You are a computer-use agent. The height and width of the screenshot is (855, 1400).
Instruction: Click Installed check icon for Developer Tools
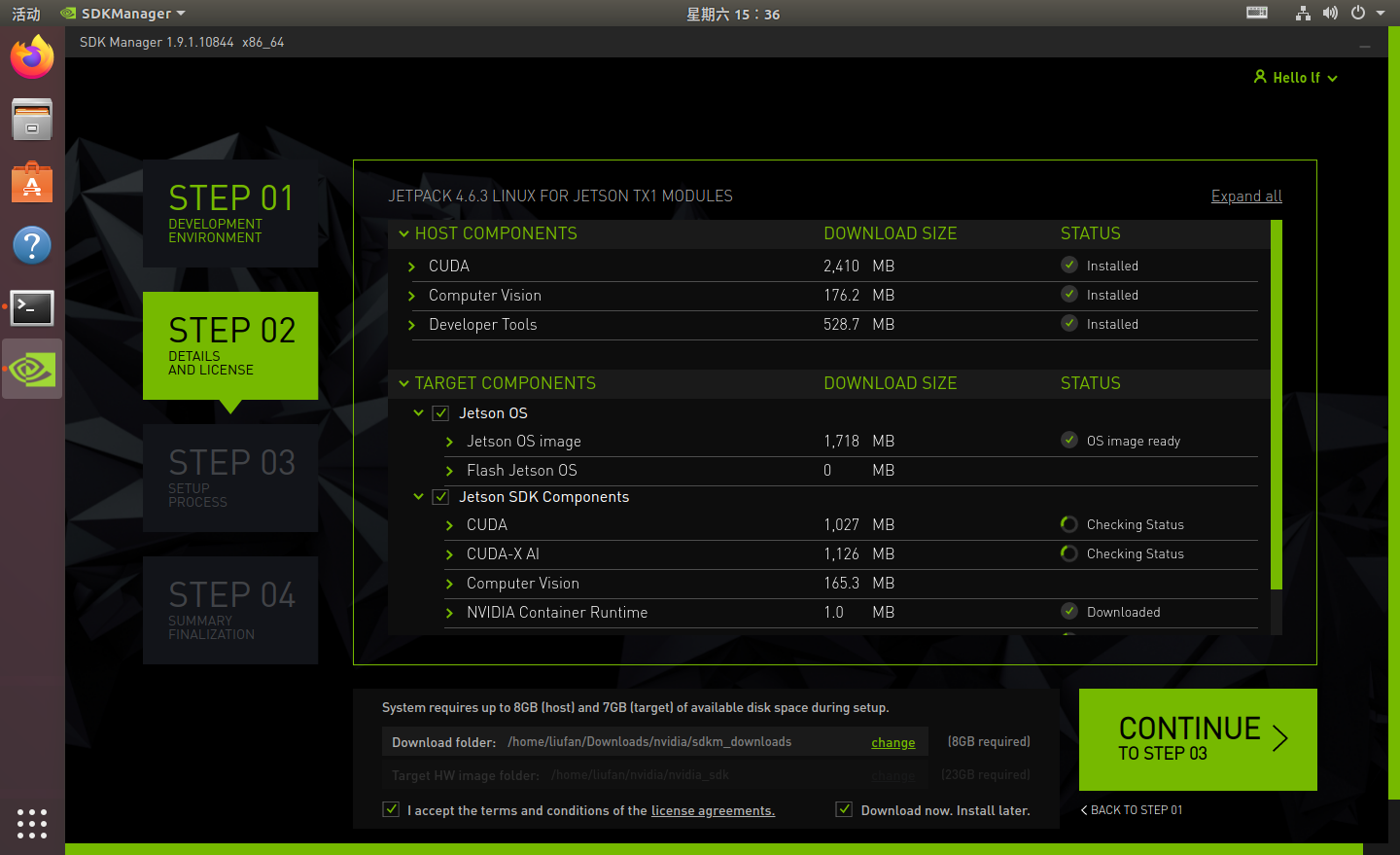coord(1069,323)
